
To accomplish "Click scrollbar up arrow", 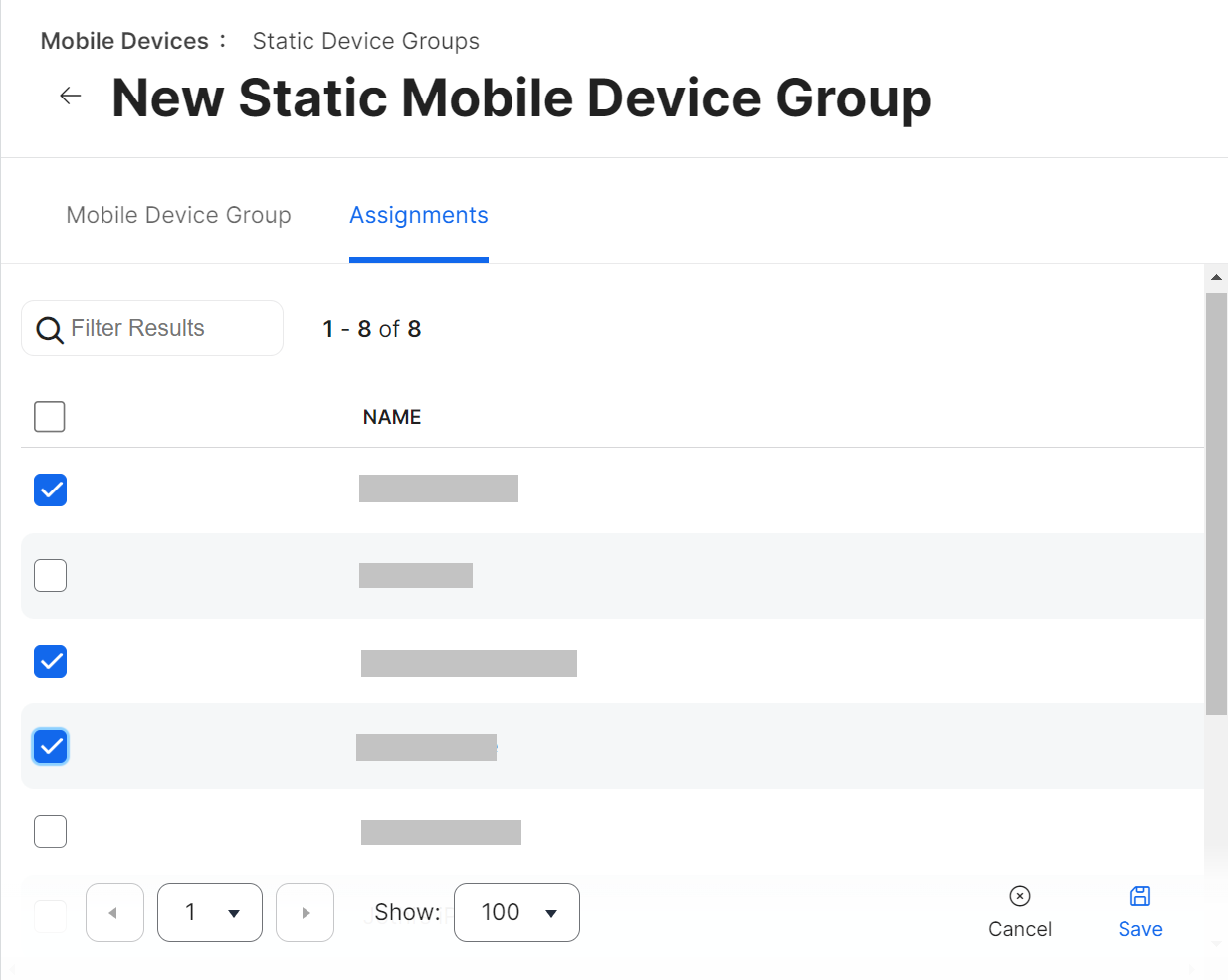I will tap(1216, 277).
